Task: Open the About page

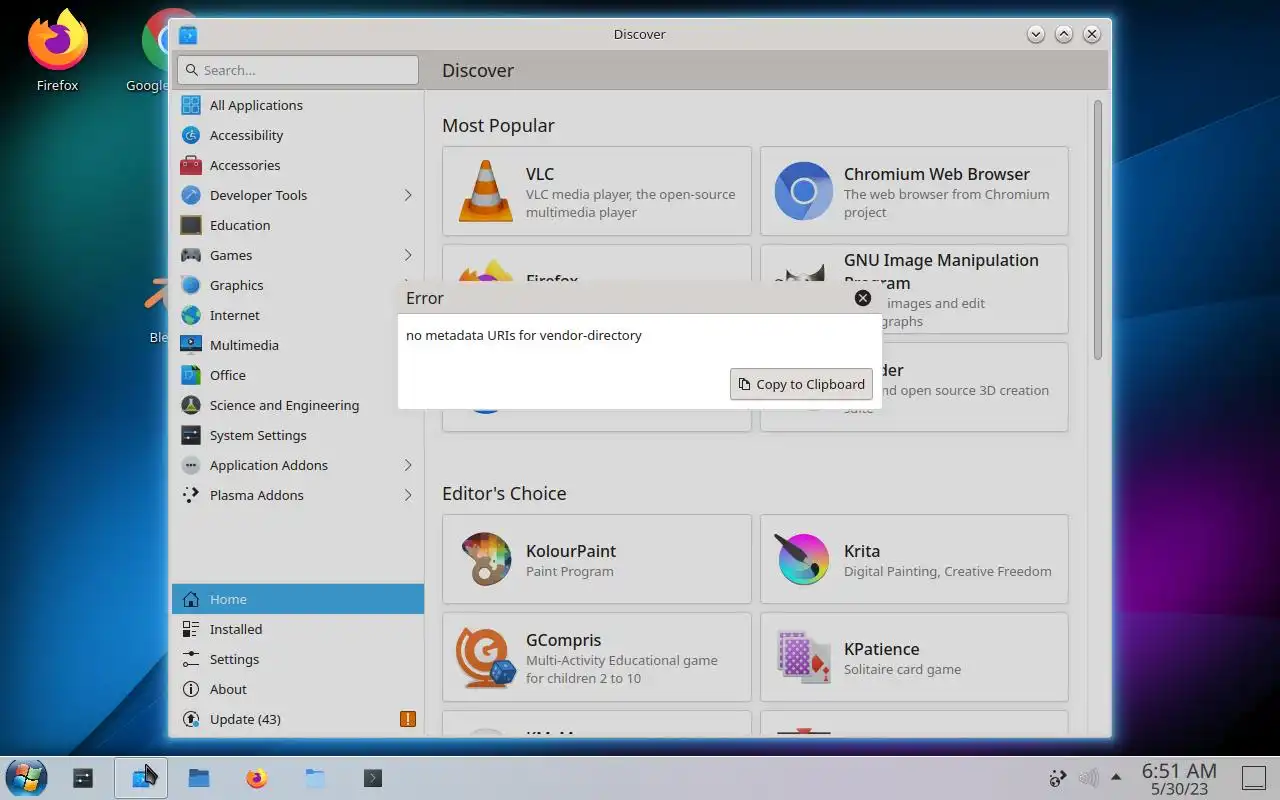Action: tap(298, 689)
